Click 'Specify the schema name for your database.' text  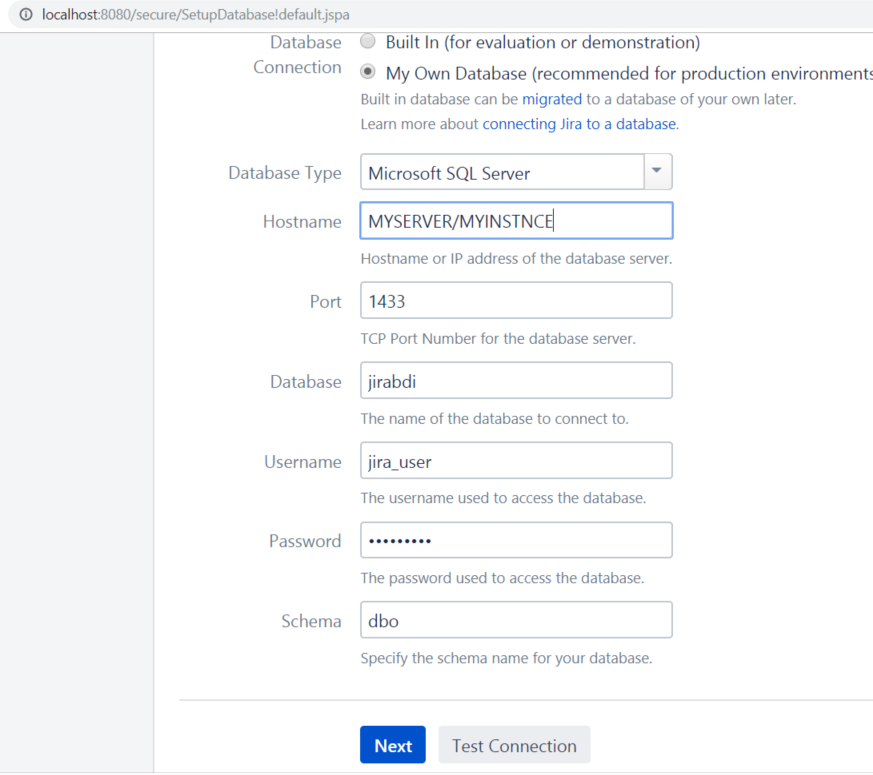[506, 658]
